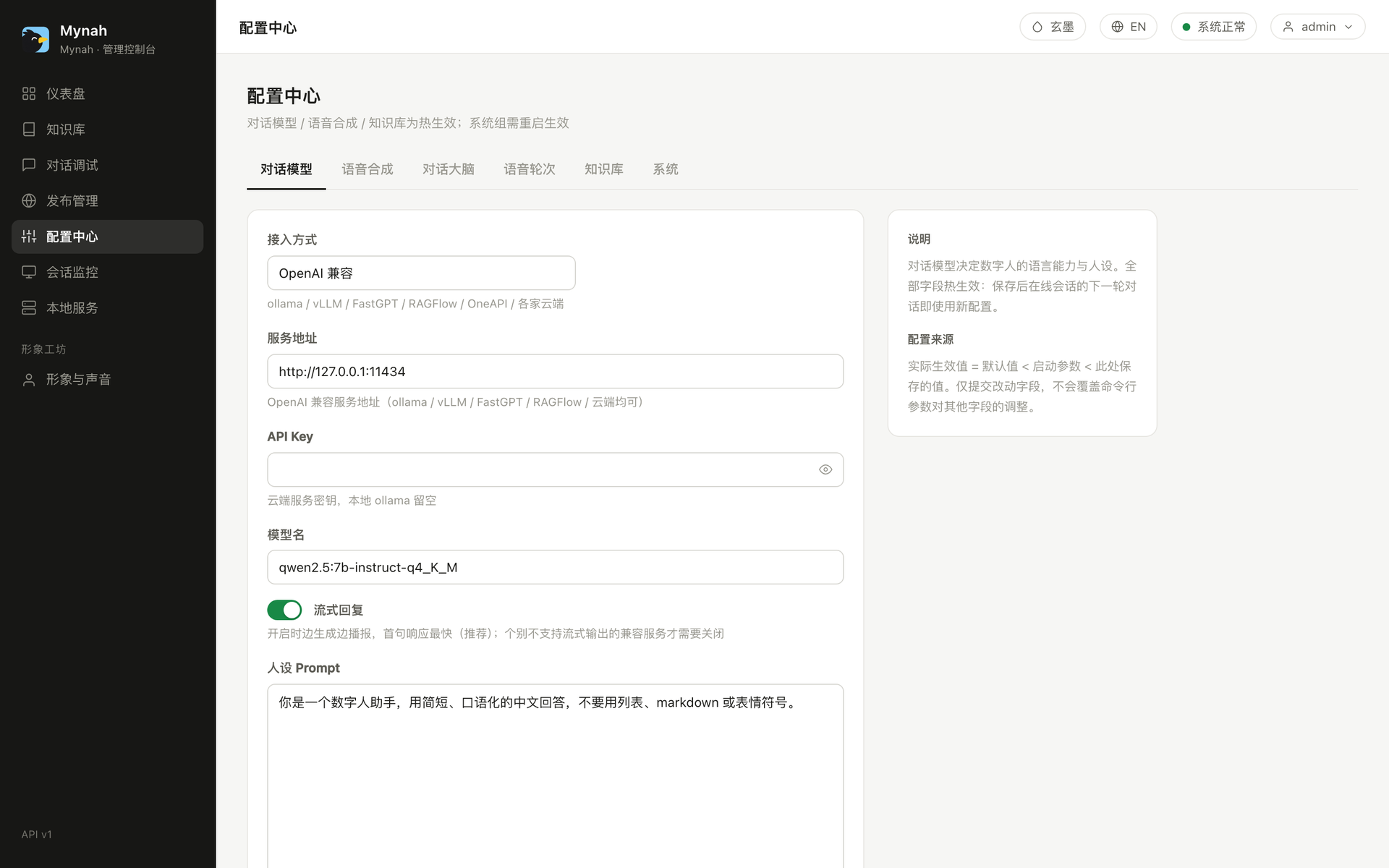Image resolution: width=1389 pixels, height=868 pixels.
Task: Open the 仪表盘 dashboard icon
Action: pyautogui.click(x=29, y=93)
